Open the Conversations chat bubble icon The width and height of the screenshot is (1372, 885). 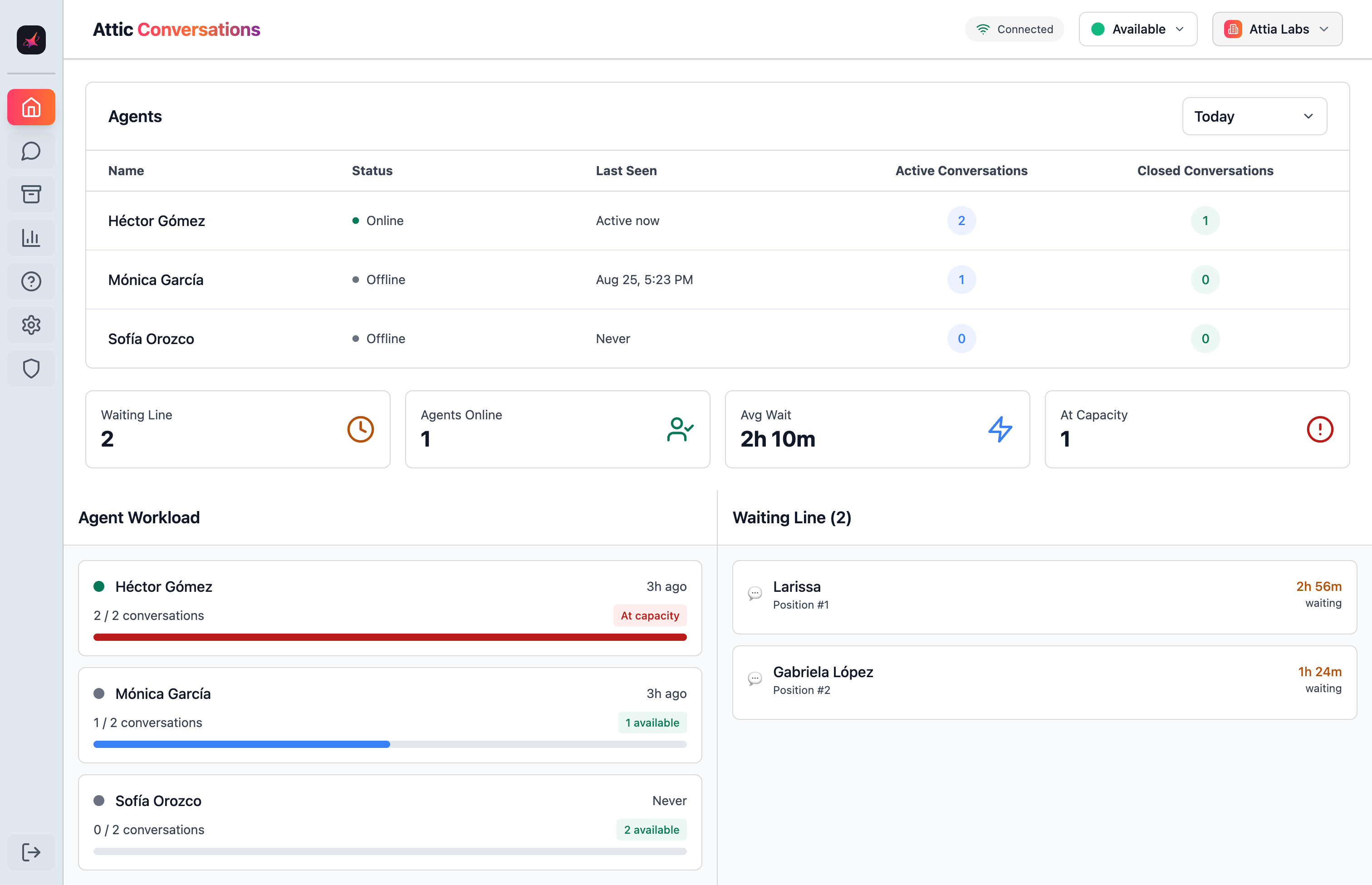point(31,151)
